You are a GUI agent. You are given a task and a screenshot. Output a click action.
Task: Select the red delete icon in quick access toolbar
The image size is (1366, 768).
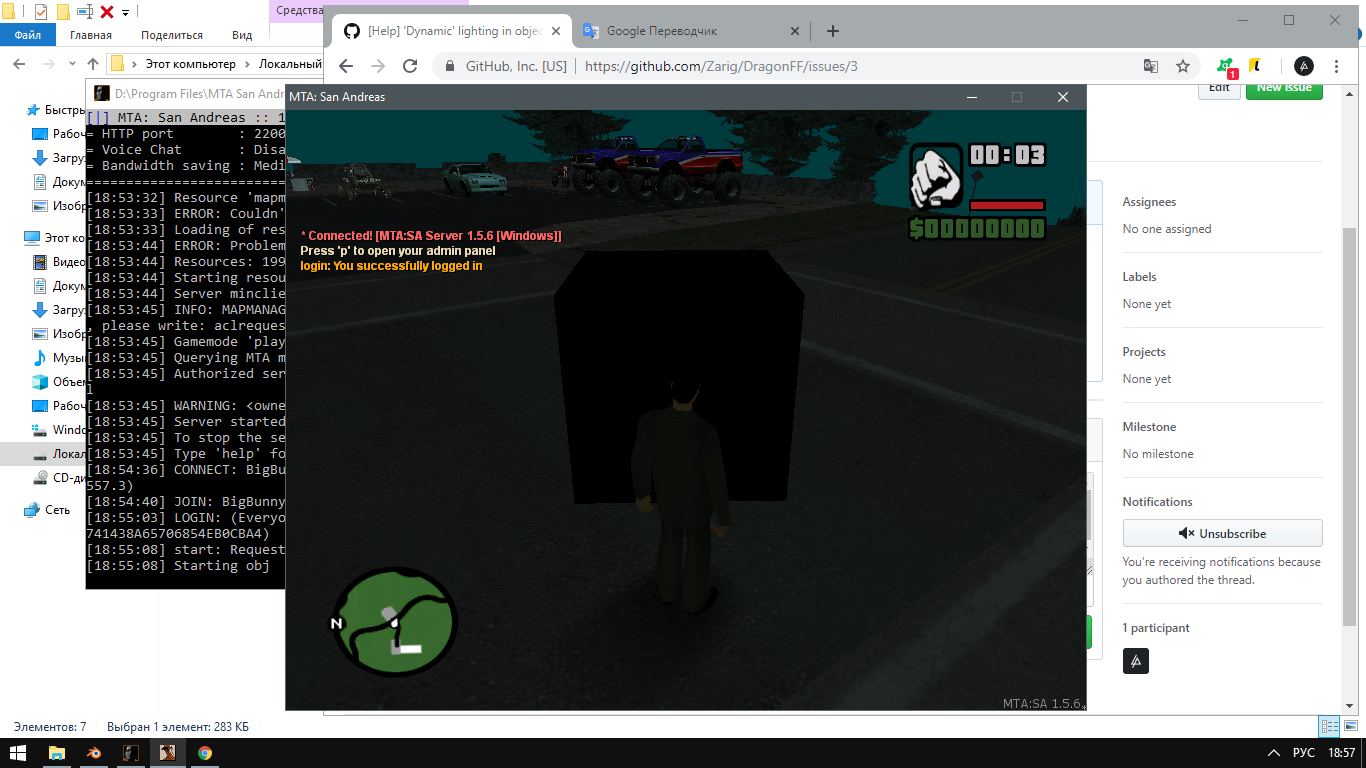tap(108, 12)
